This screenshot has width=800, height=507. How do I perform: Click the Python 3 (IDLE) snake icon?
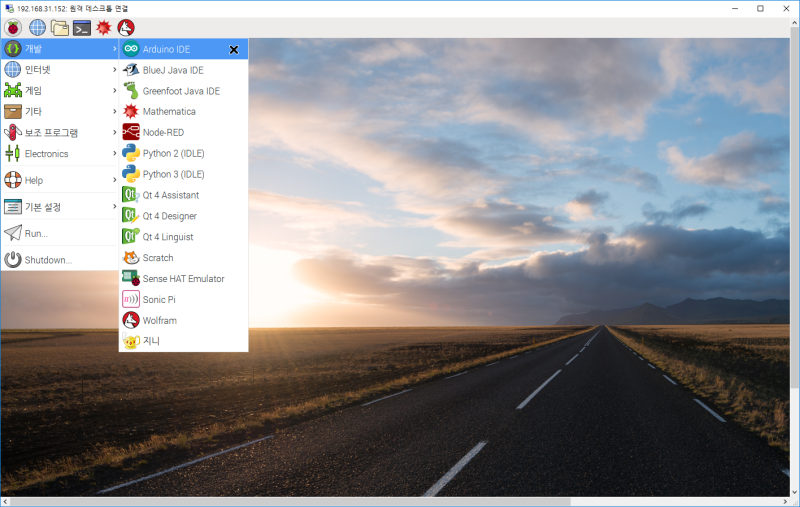[131, 174]
